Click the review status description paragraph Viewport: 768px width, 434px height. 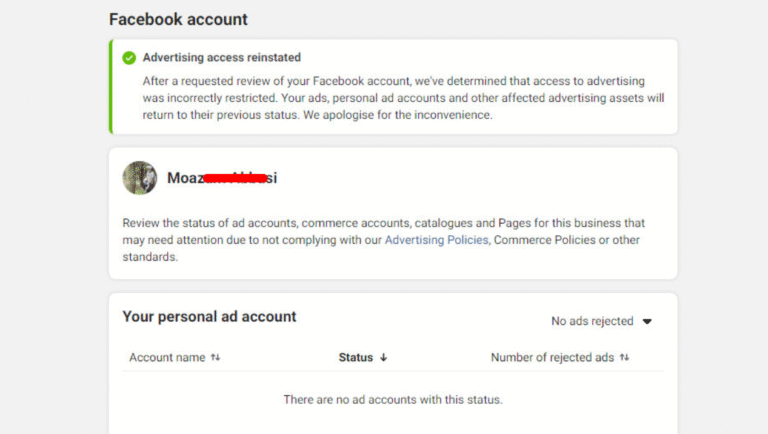[x=384, y=240]
